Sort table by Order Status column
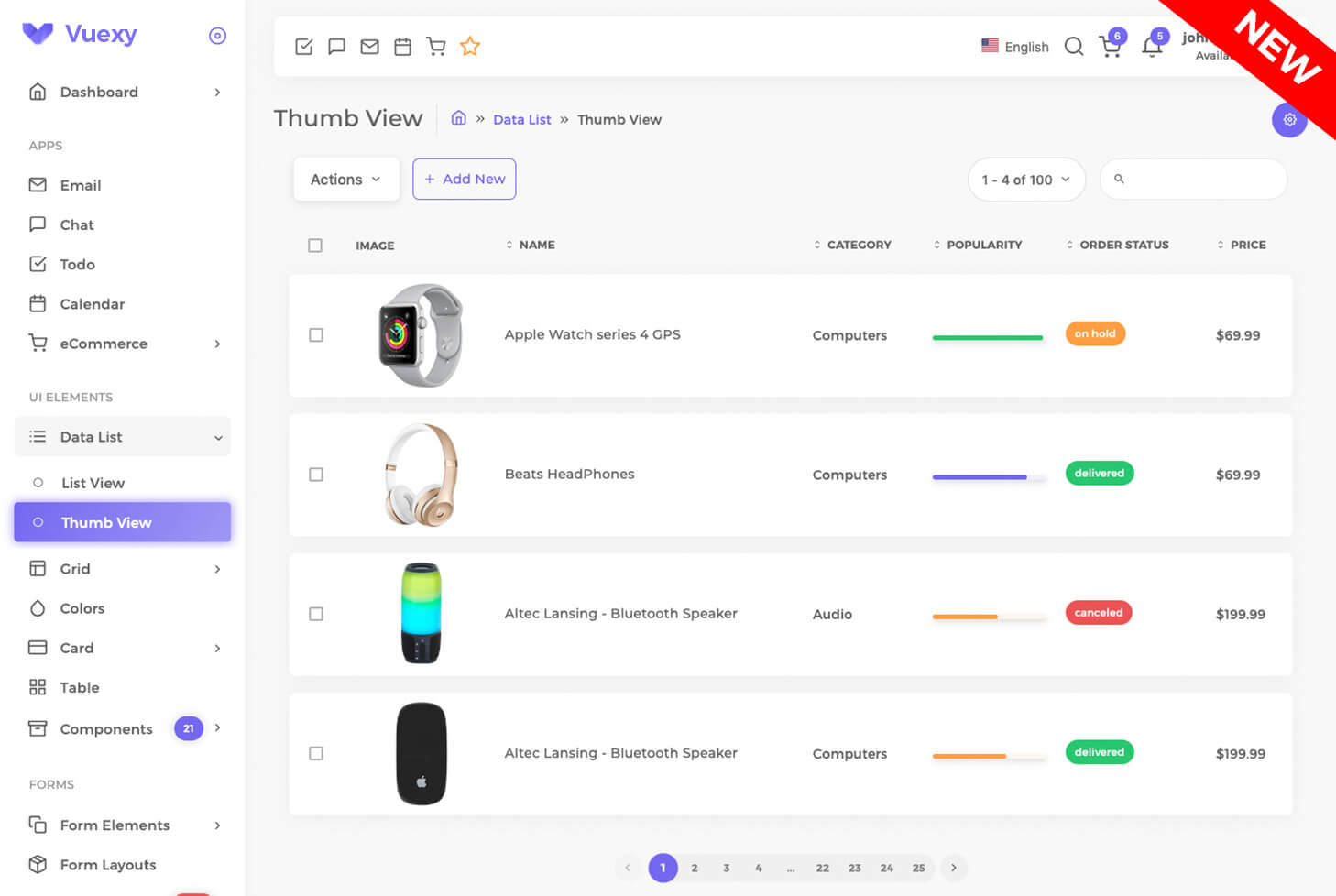1336x896 pixels. pyautogui.click(x=1118, y=245)
